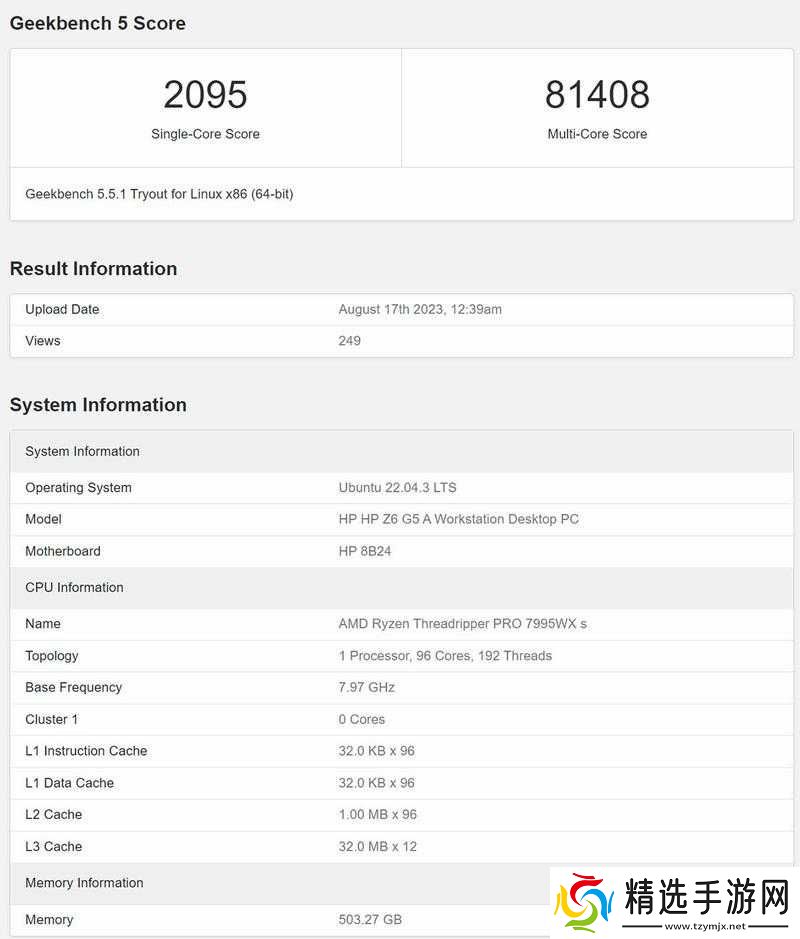800x939 pixels.
Task: Click the HP 8B24 motherboard value
Action: tap(365, 551)
